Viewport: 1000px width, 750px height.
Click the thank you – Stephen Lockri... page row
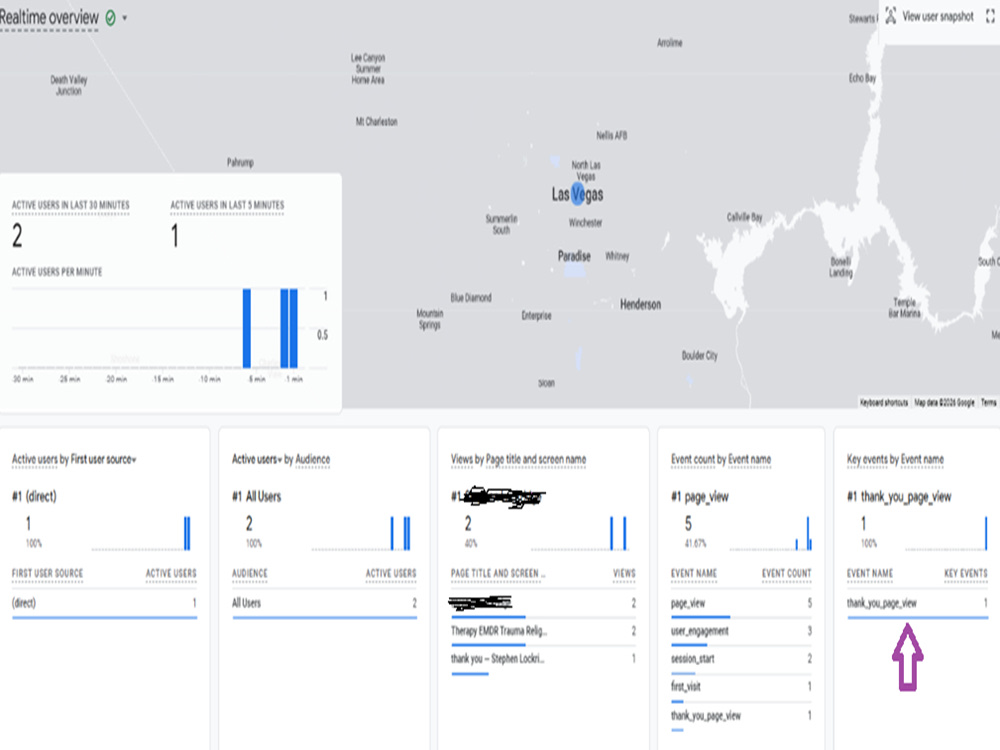[543, 659]
